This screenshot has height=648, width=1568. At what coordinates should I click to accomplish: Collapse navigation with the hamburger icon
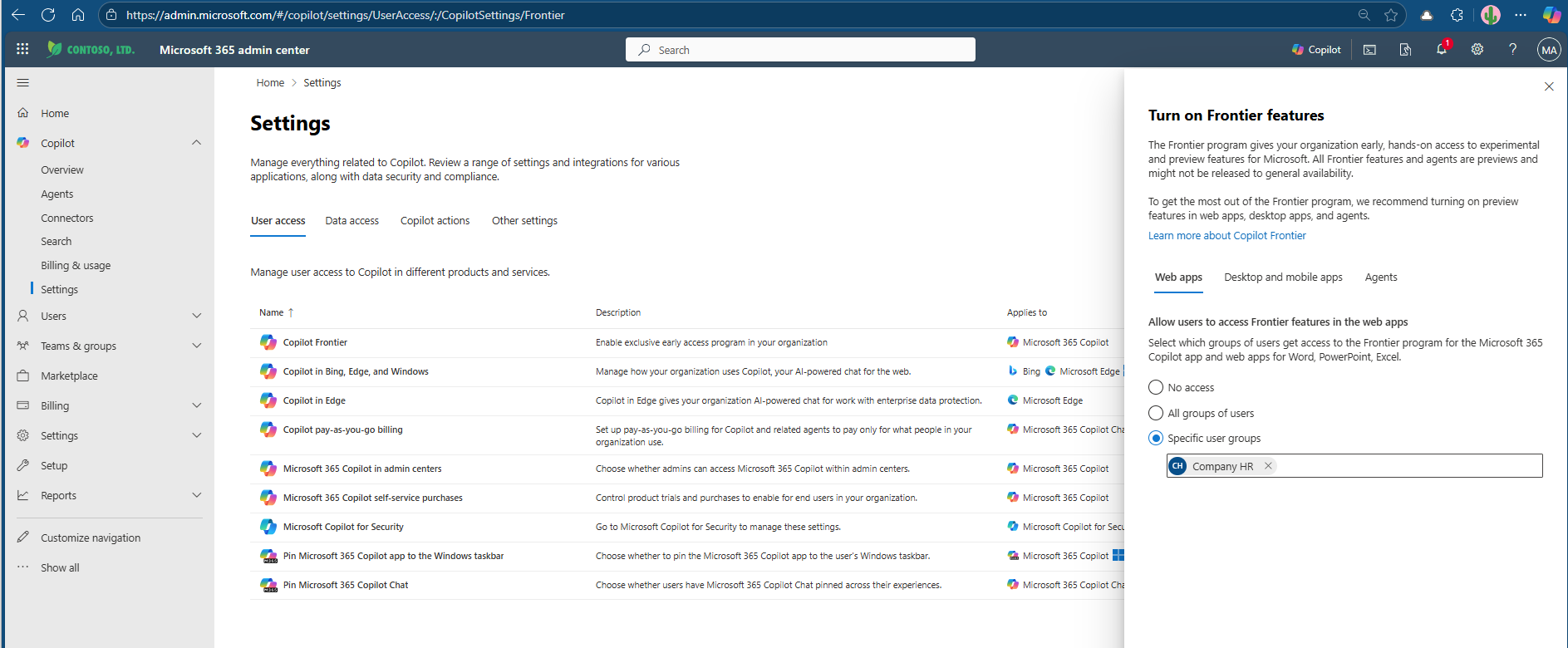click(x=23, y=82)
